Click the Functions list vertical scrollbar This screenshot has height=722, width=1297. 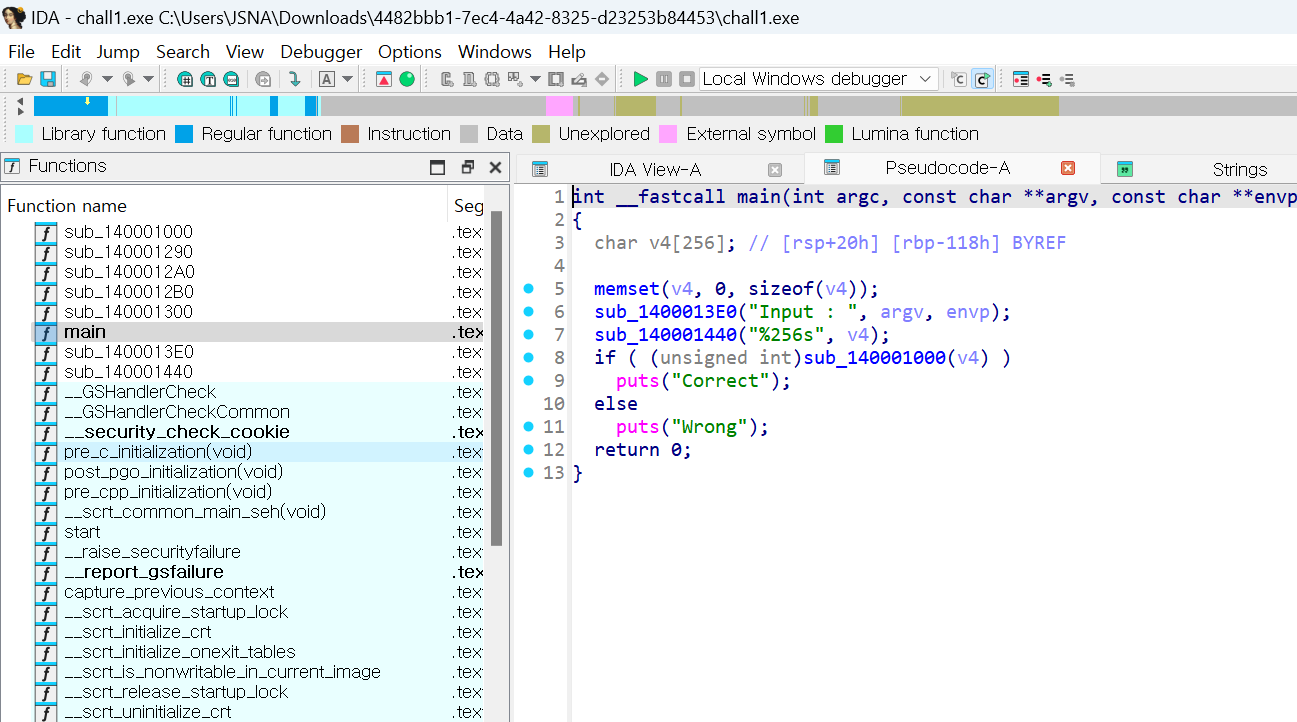[x=497, y=380]
